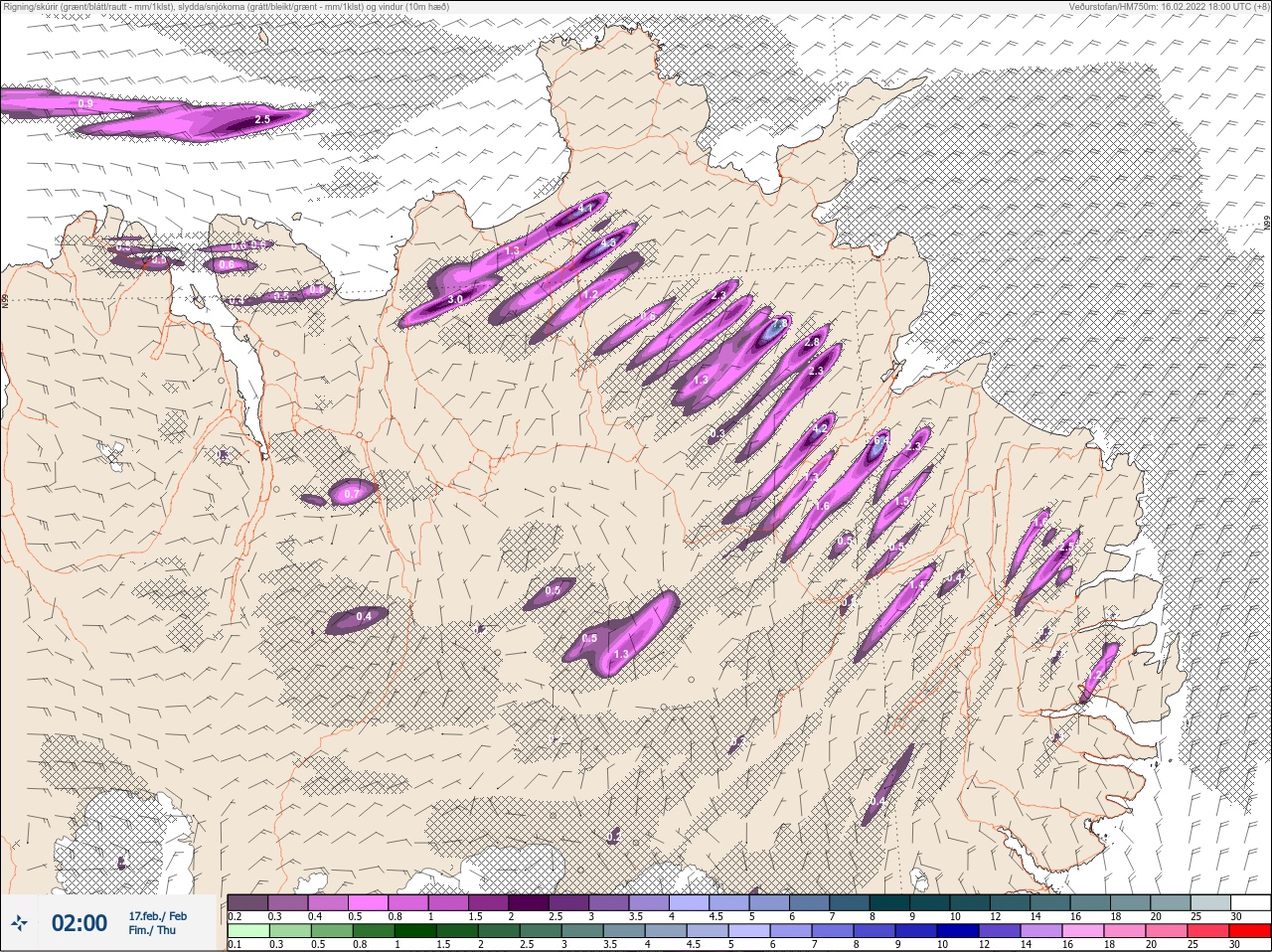1272x952 pixels.
Task: Select the 0.2 dark purple swatch in upper legend
Action: click(247, 902)
